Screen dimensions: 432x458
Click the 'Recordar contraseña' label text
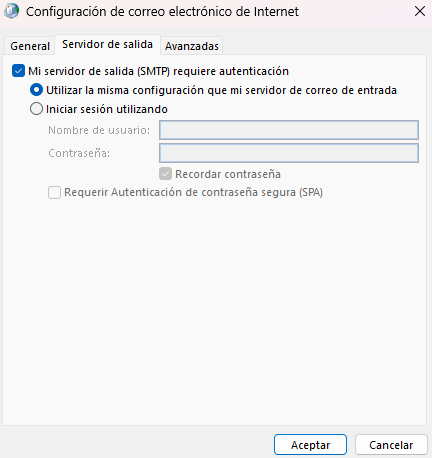pos(228,174)
